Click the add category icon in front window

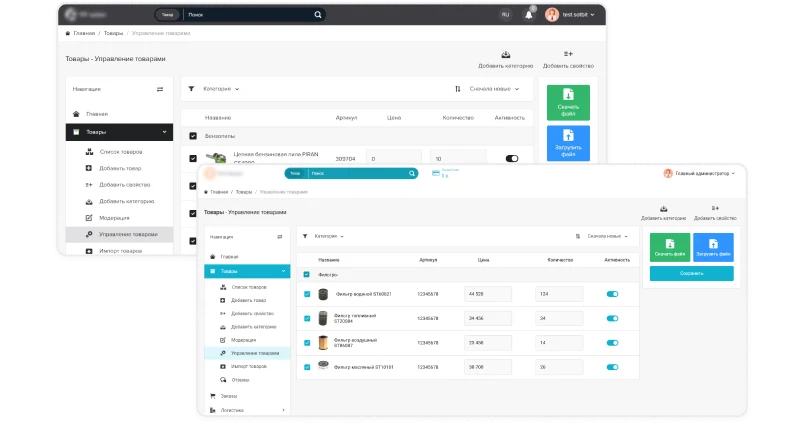coord(663,209)
